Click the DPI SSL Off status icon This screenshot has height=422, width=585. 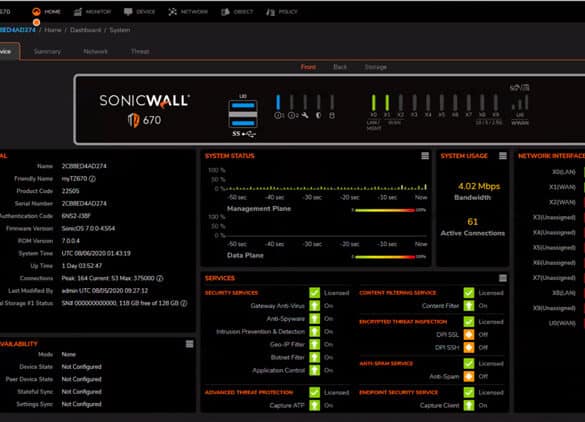[x=469, y=335]
